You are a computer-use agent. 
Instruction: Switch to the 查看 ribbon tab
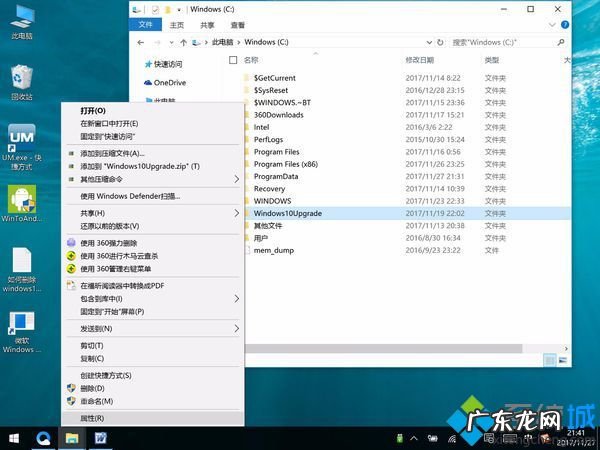238,25
